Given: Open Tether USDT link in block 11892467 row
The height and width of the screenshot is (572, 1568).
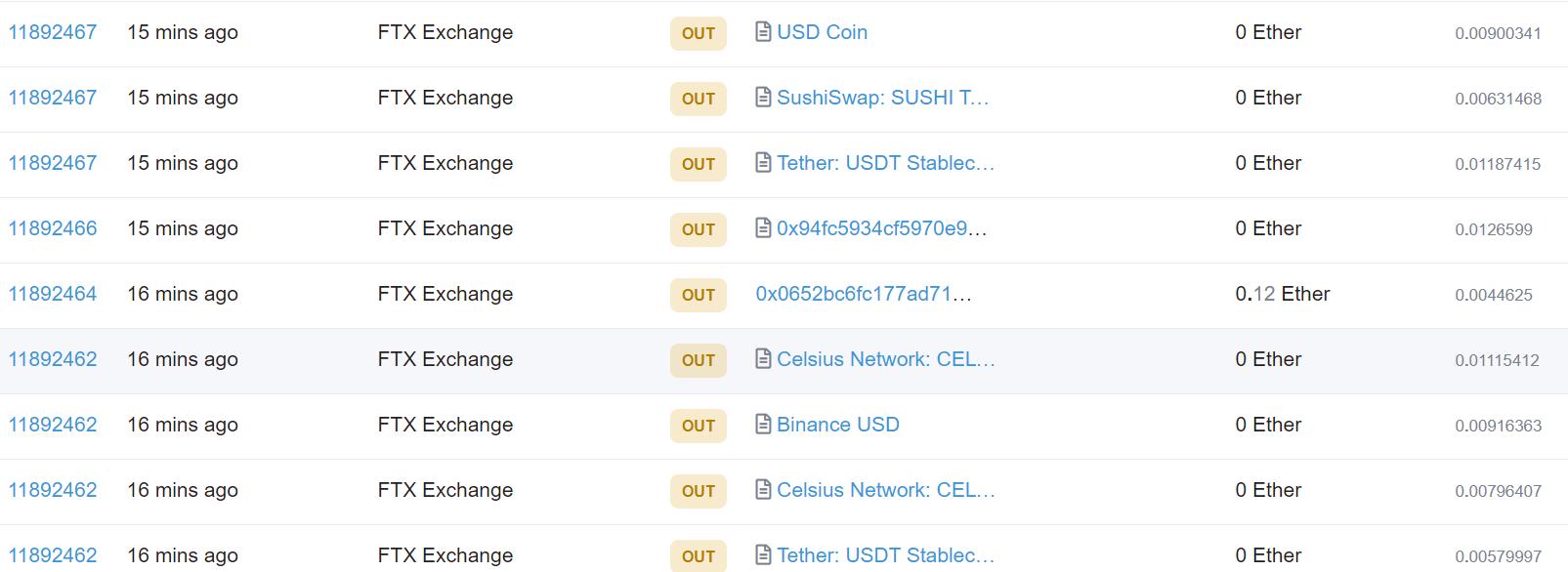Looking at the screenshot, I should coord(885,163).
